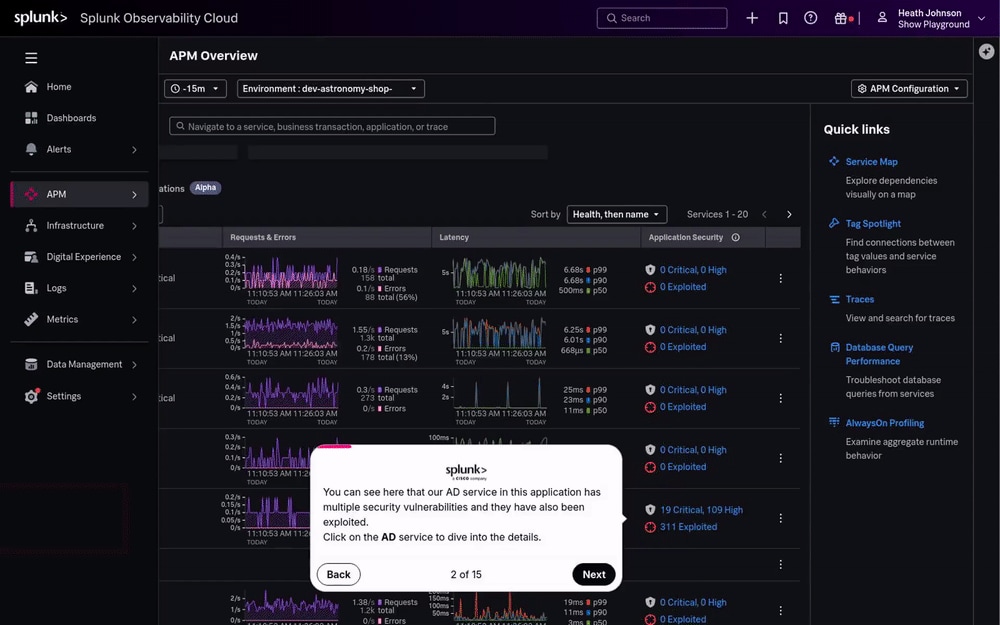Expand the user account menu chevron
This screenshot has height=625, width=1000.
[982, 18]
